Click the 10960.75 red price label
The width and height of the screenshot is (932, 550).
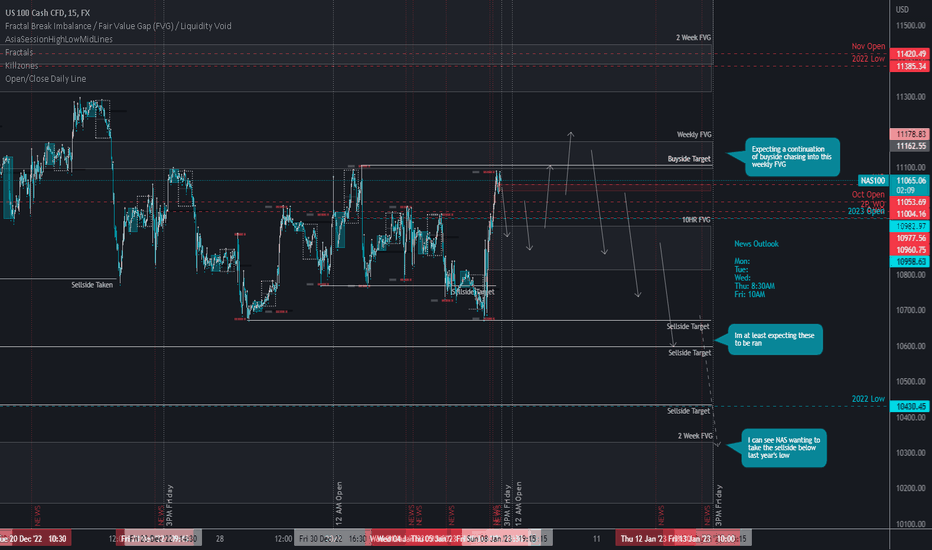(911, 250)
